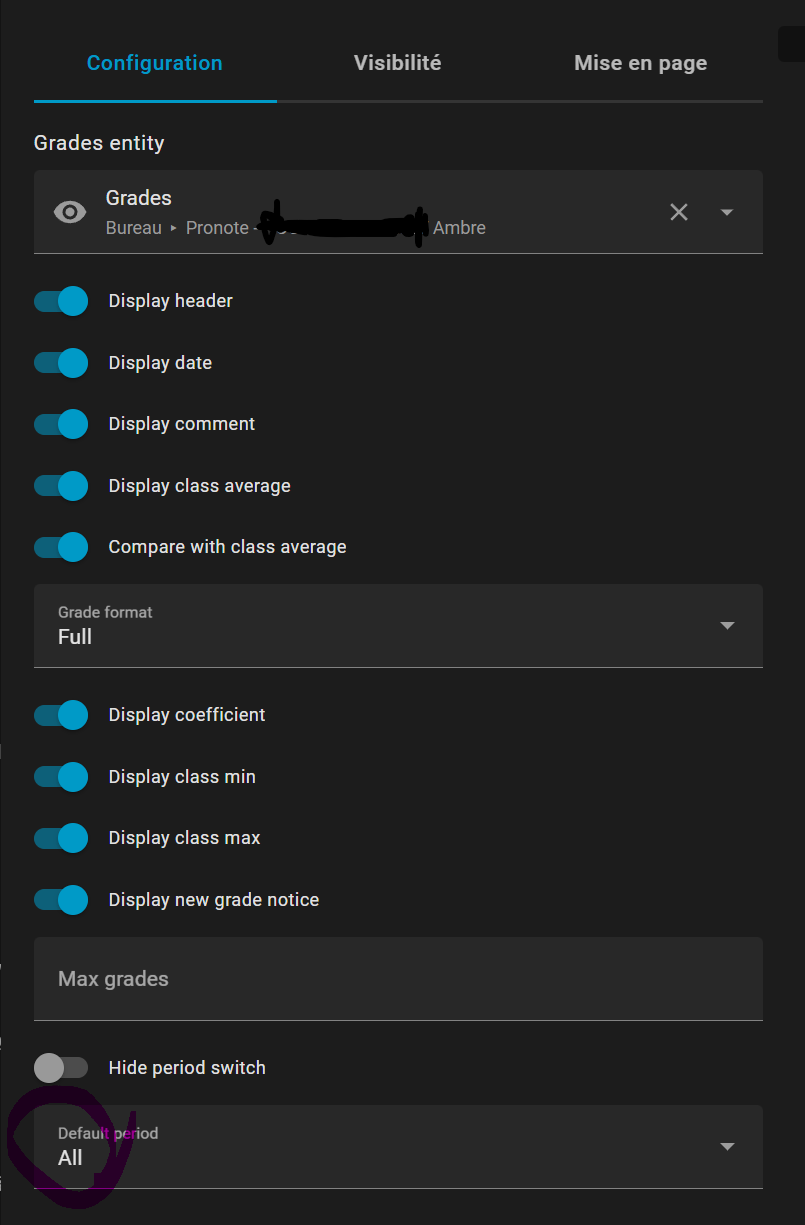Toggle Compare with class average
This screenshot has width=805, height=1225.
coord(61,547)
